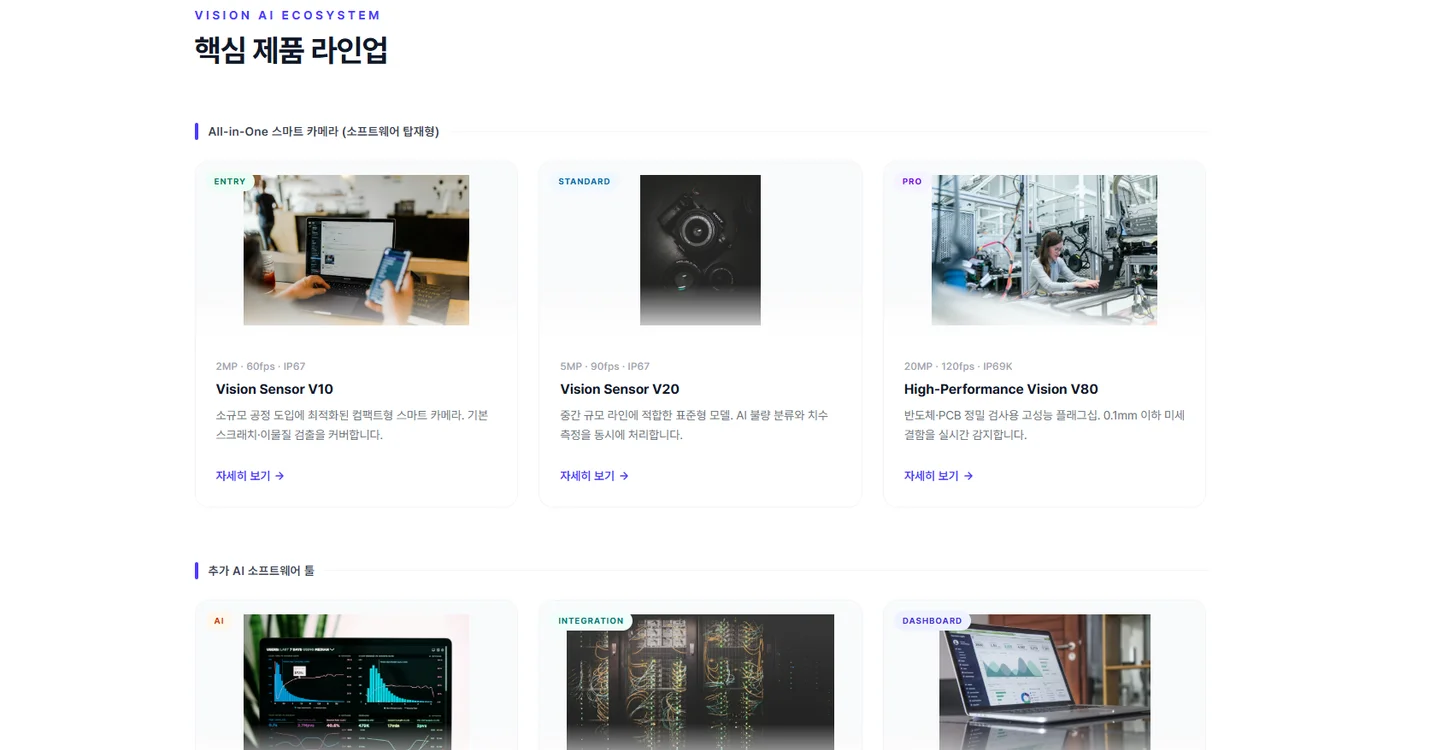The image size is (1436, 750).
Task: Click the V80 description about 반도체·PCB 정밀 검사
Action: pyautogui.click(x=1044, y=425)
